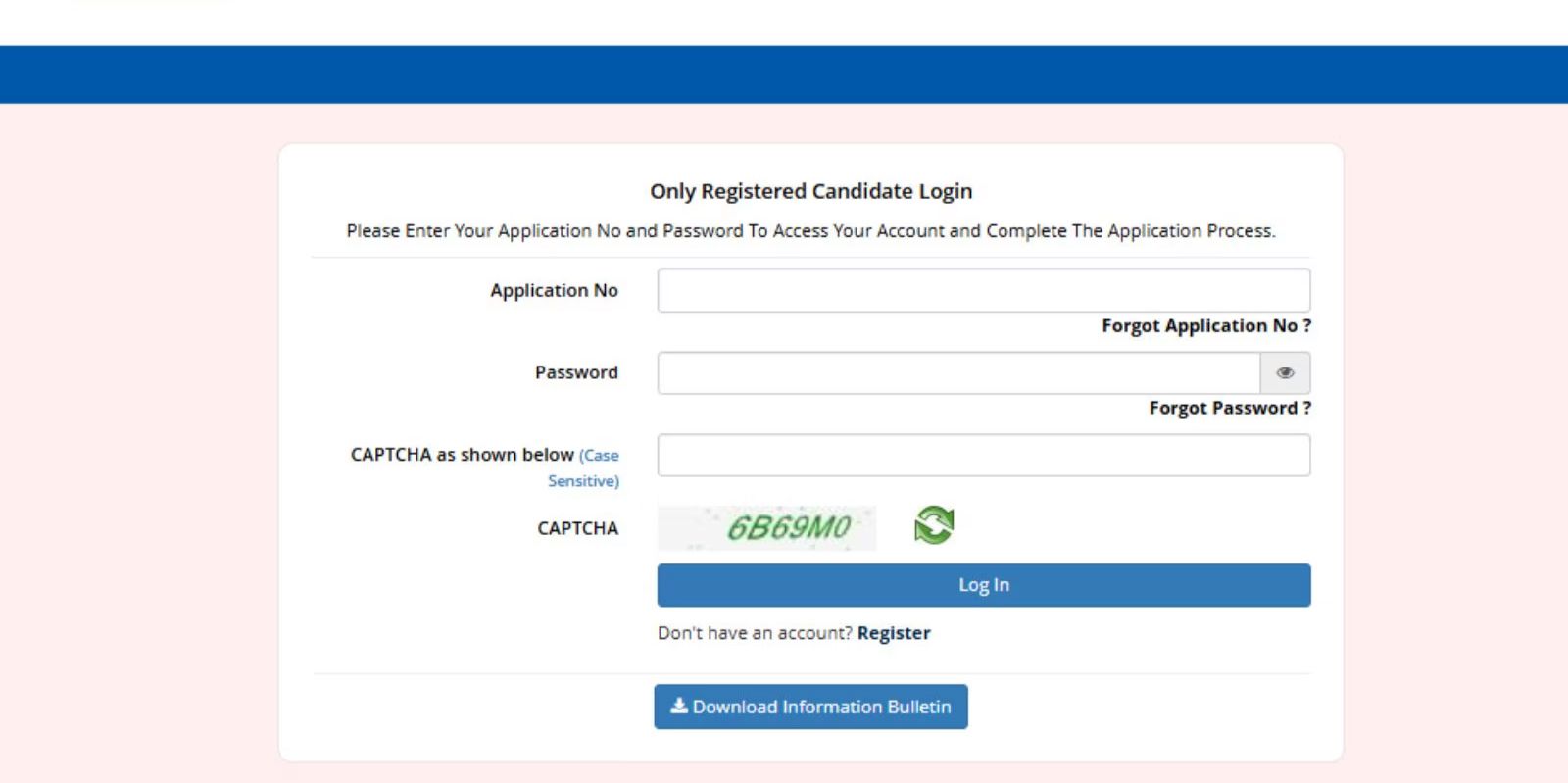Viewport: 1568px width, 783px height.
Task: Select the CAPTCHA entry text box
Action: 983,456
